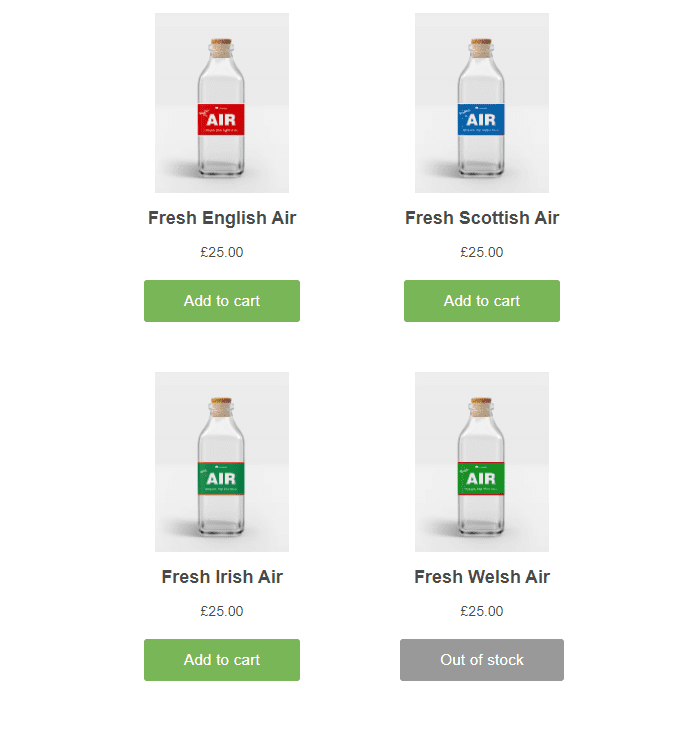Click the blue AIR label on Scottish bottle
This screenshot has width=695, height=736.
point(481,119)
